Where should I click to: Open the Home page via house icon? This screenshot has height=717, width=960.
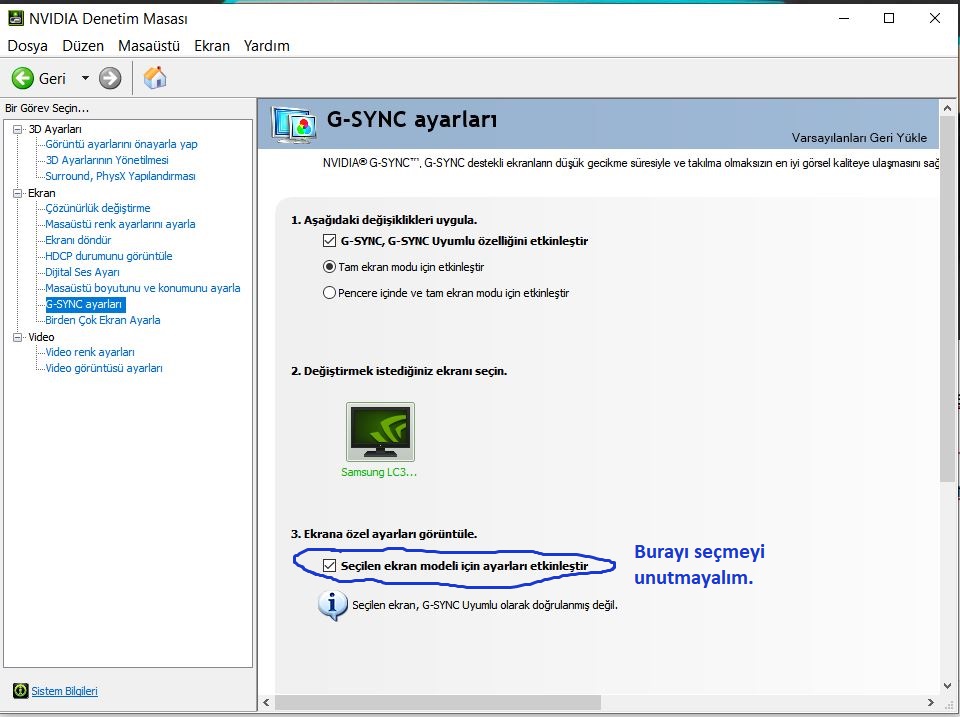155,78
